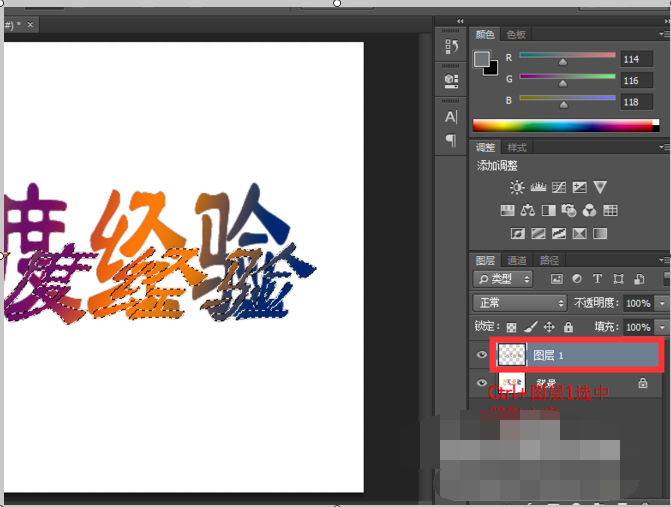Add a Black & White adjustment
The width and height of the screenshot is (671, 507).
click(548, 211)
